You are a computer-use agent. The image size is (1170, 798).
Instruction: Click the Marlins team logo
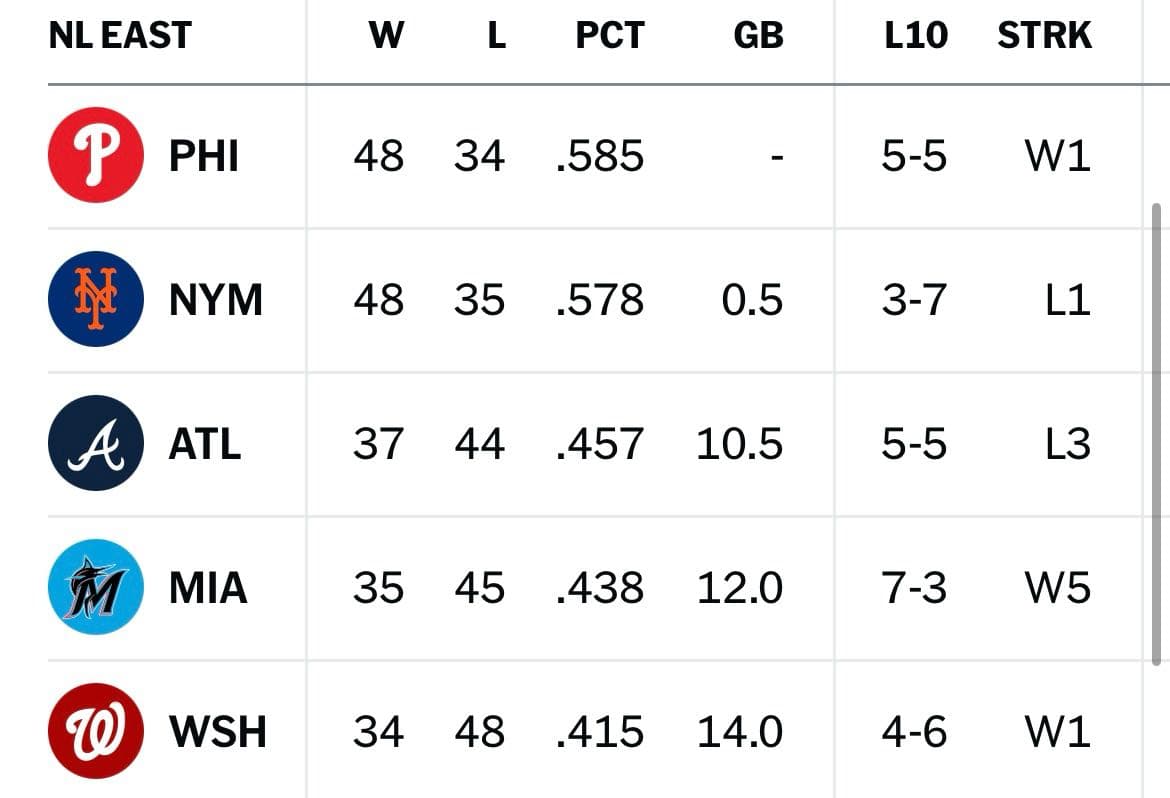96,587
